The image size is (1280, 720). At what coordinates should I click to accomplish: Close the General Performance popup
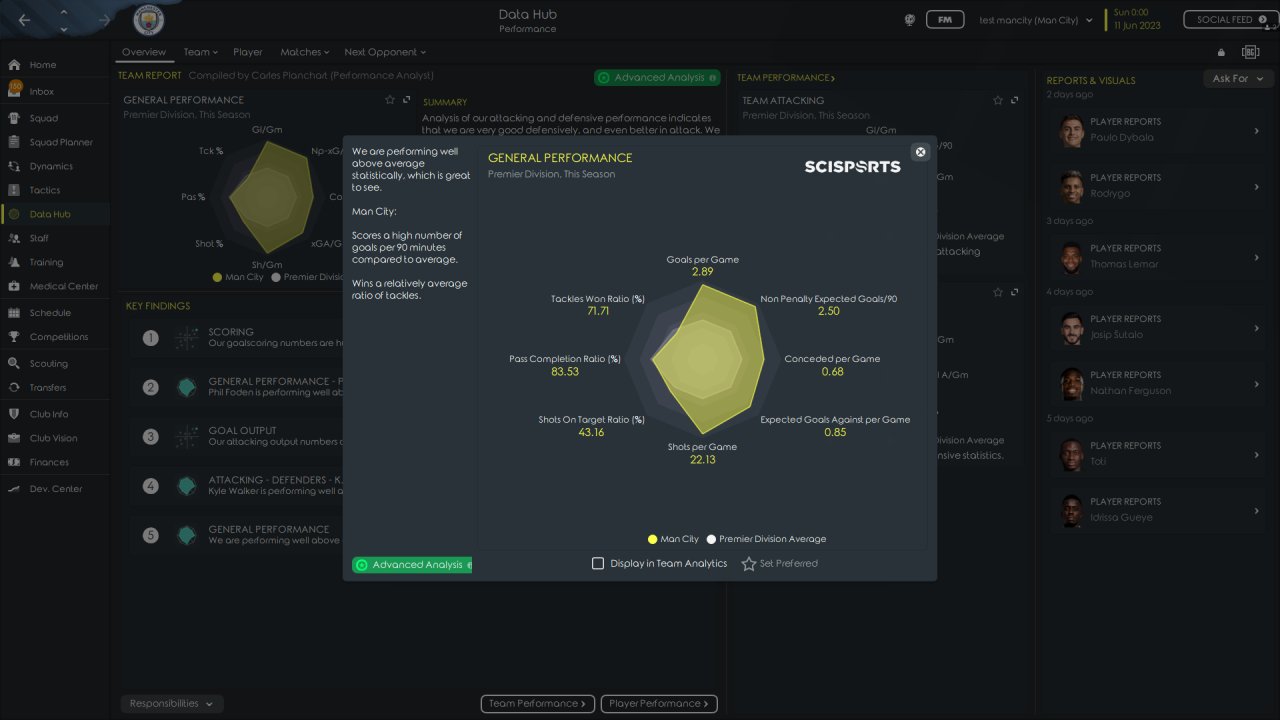coord(921,152)
